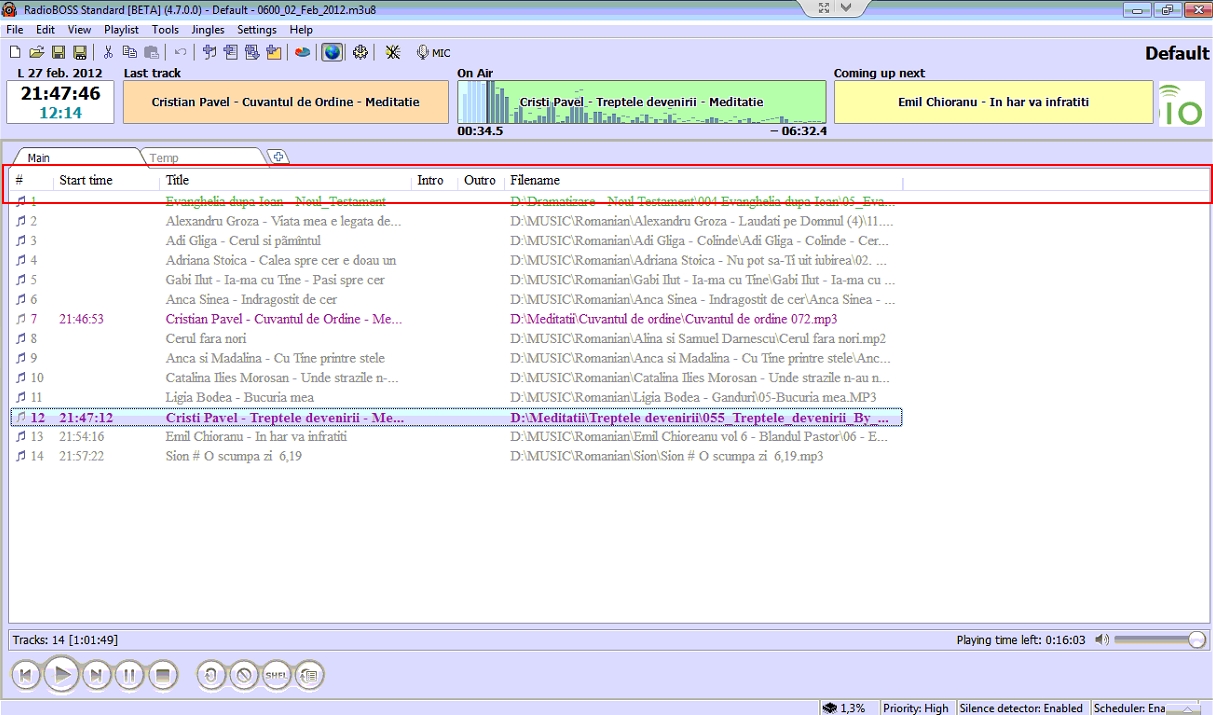Sort playlist by Start time column header
This screenshot has height=715, width=1213.
pyautogui.click(x=107, y=181)
